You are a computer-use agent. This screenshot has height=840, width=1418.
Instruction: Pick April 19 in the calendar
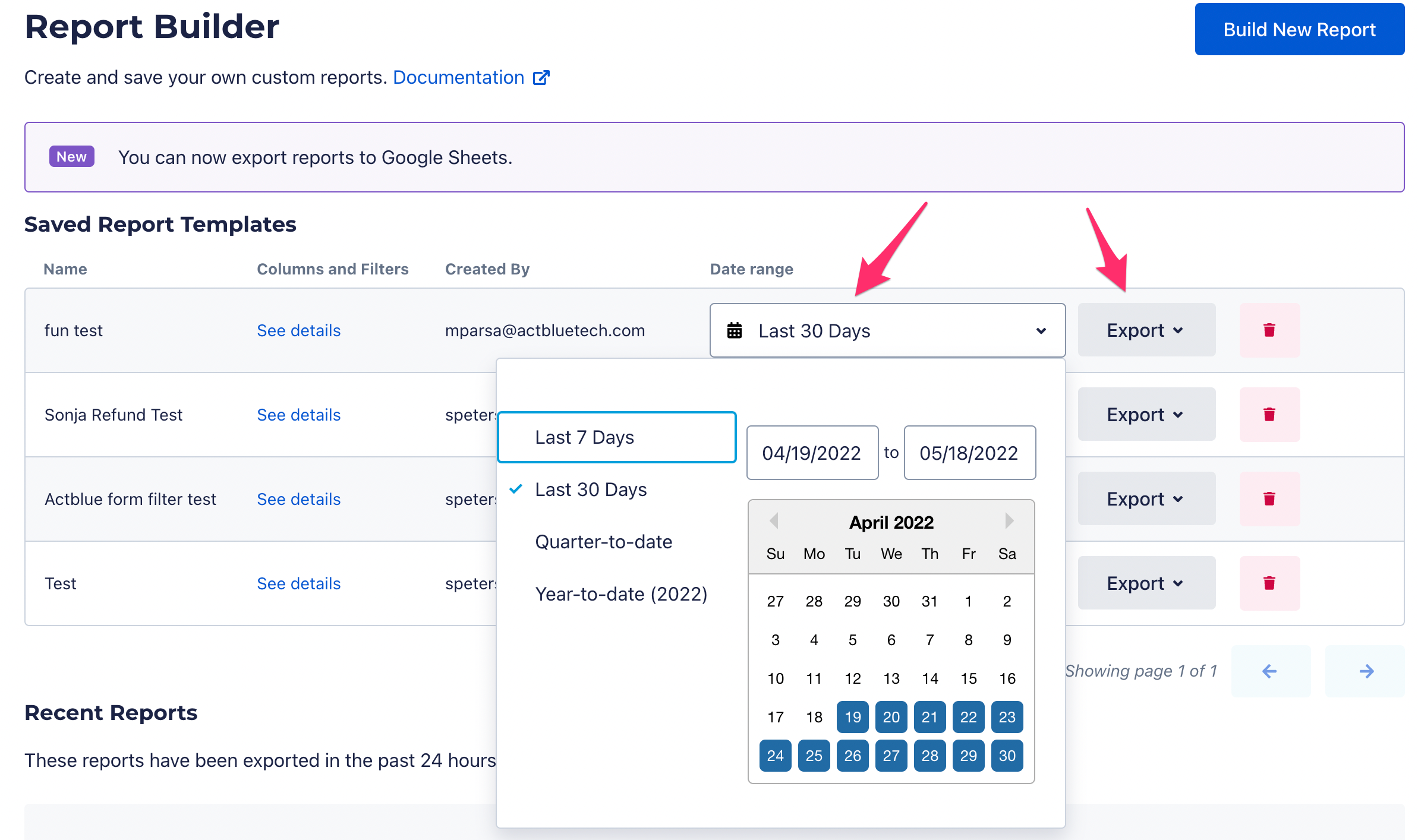[852, 717]
